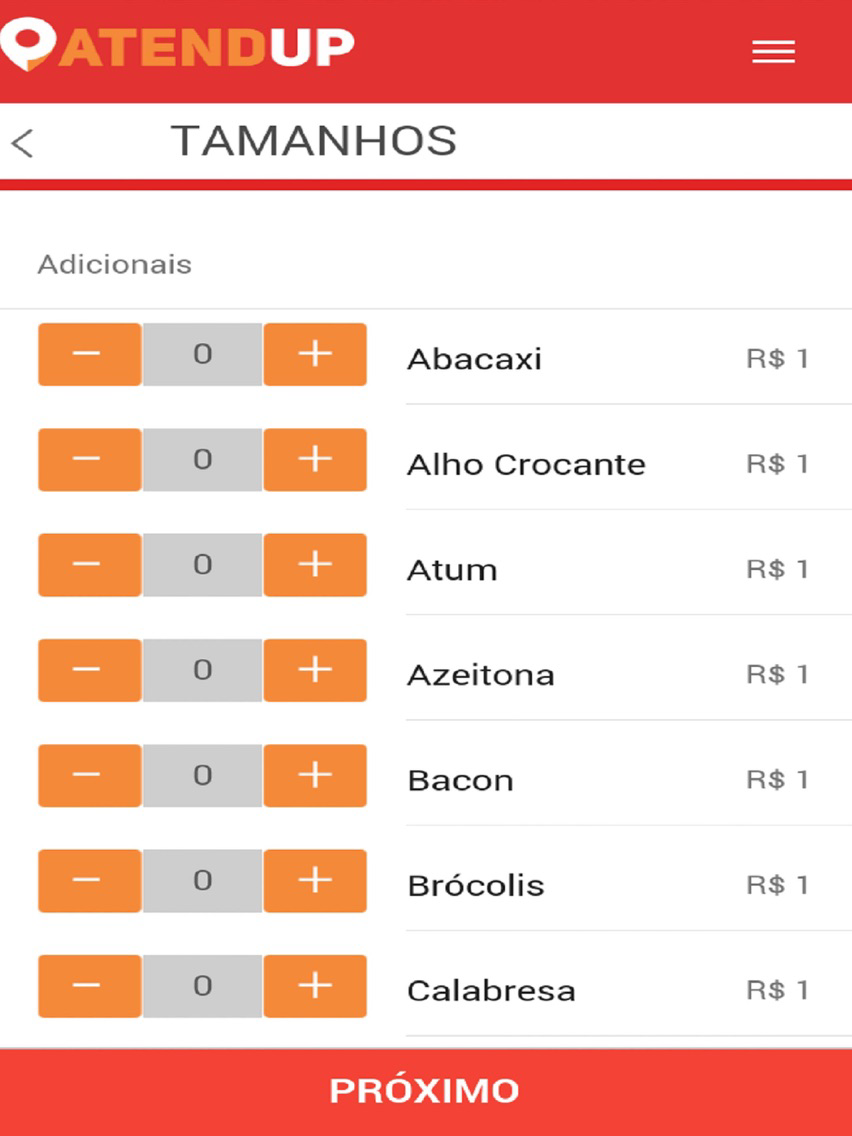
Task: Tap the plus button for Atum
Action: click(315, 565)
